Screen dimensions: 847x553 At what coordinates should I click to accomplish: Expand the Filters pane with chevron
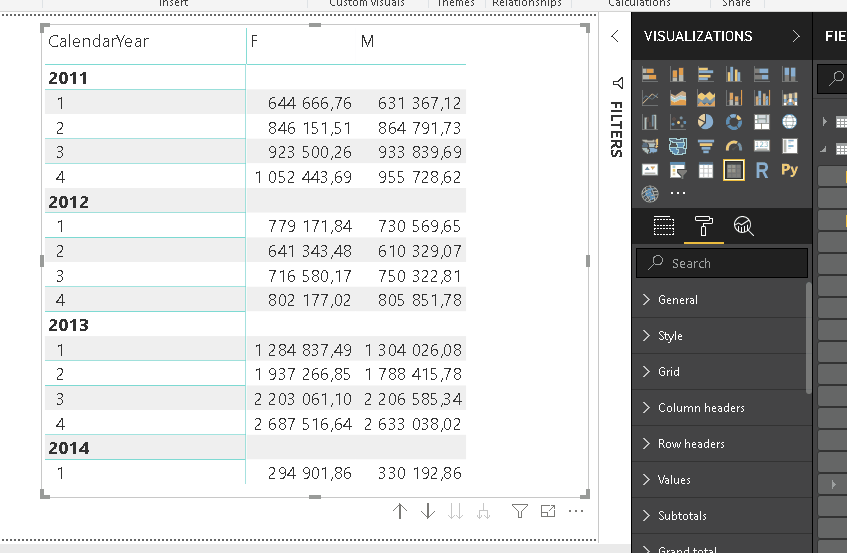coord(615,36)
